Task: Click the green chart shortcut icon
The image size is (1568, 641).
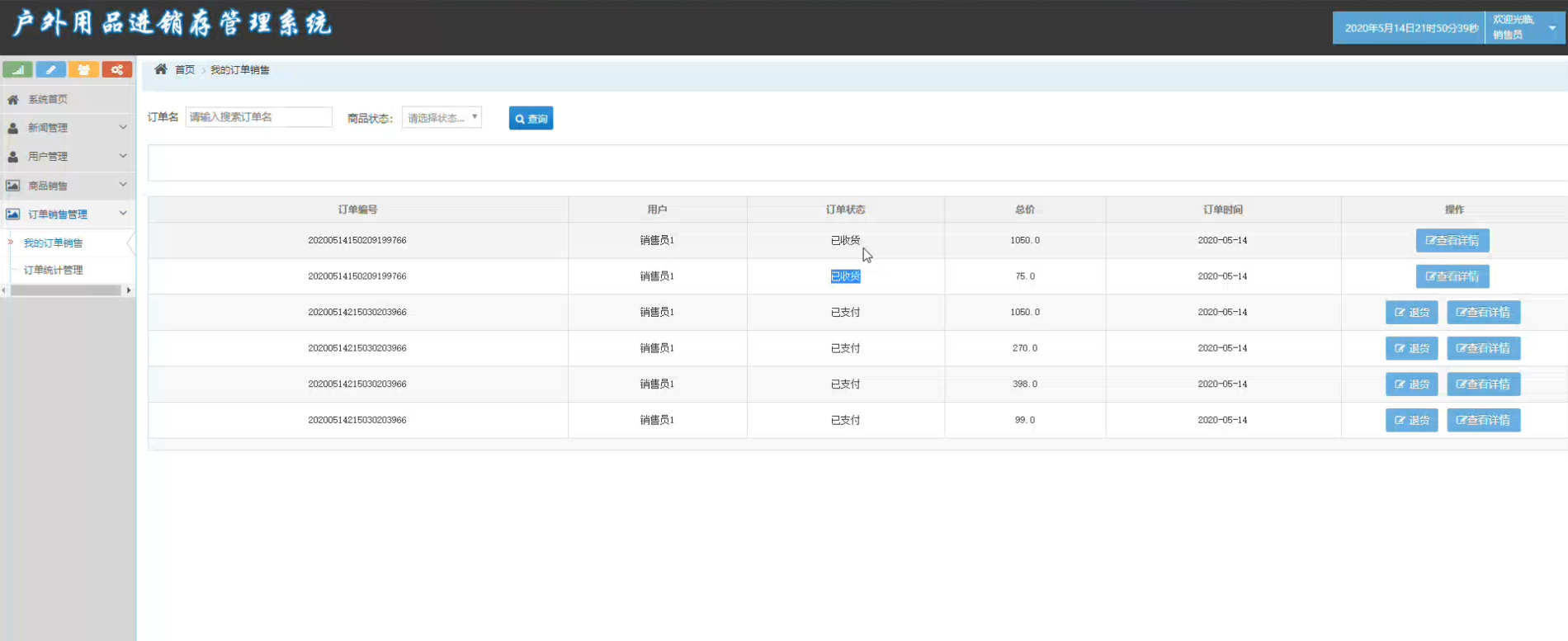Action: point(17,70)
